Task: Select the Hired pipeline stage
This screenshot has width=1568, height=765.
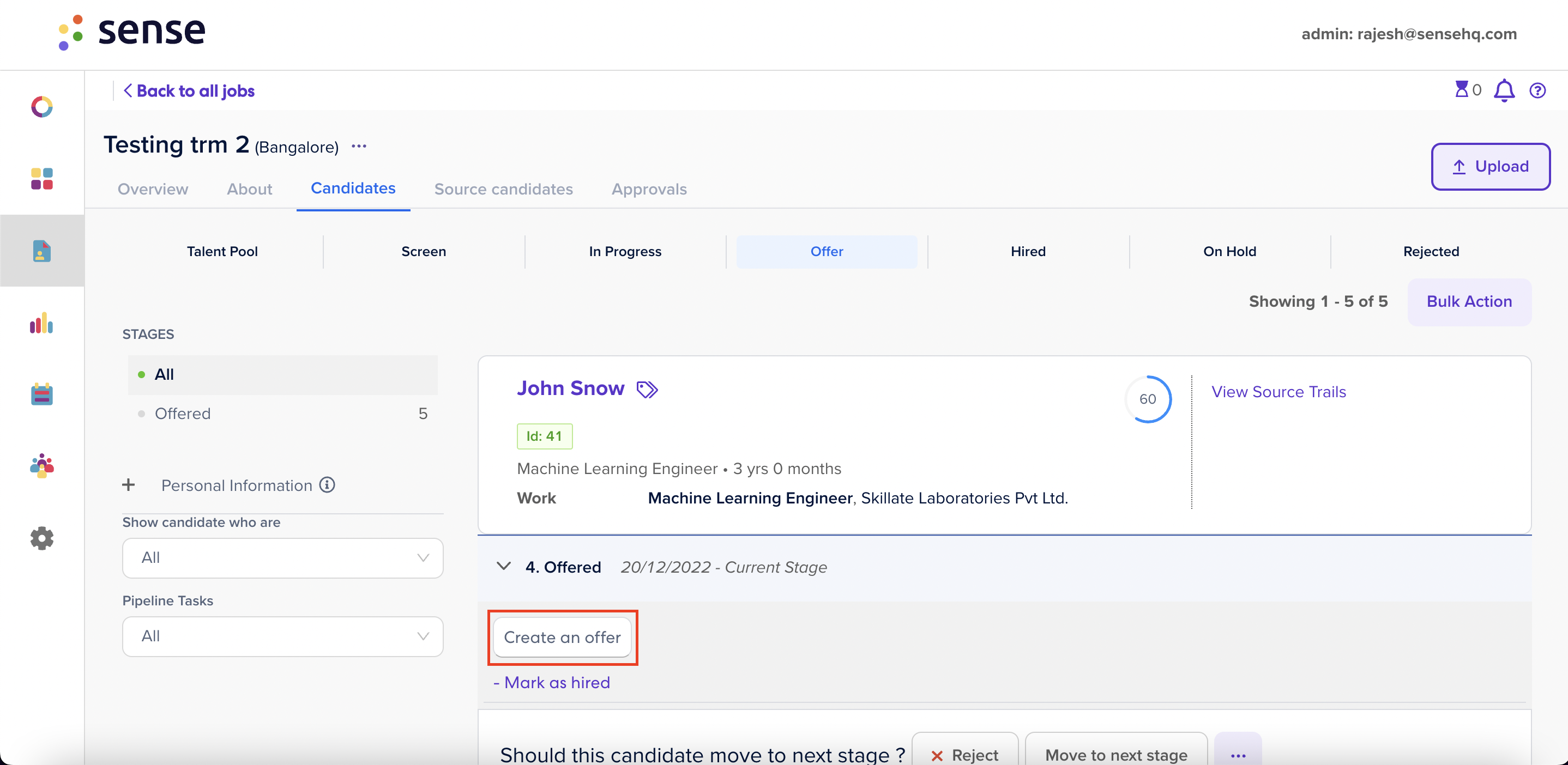Action: coord(1028,251)
